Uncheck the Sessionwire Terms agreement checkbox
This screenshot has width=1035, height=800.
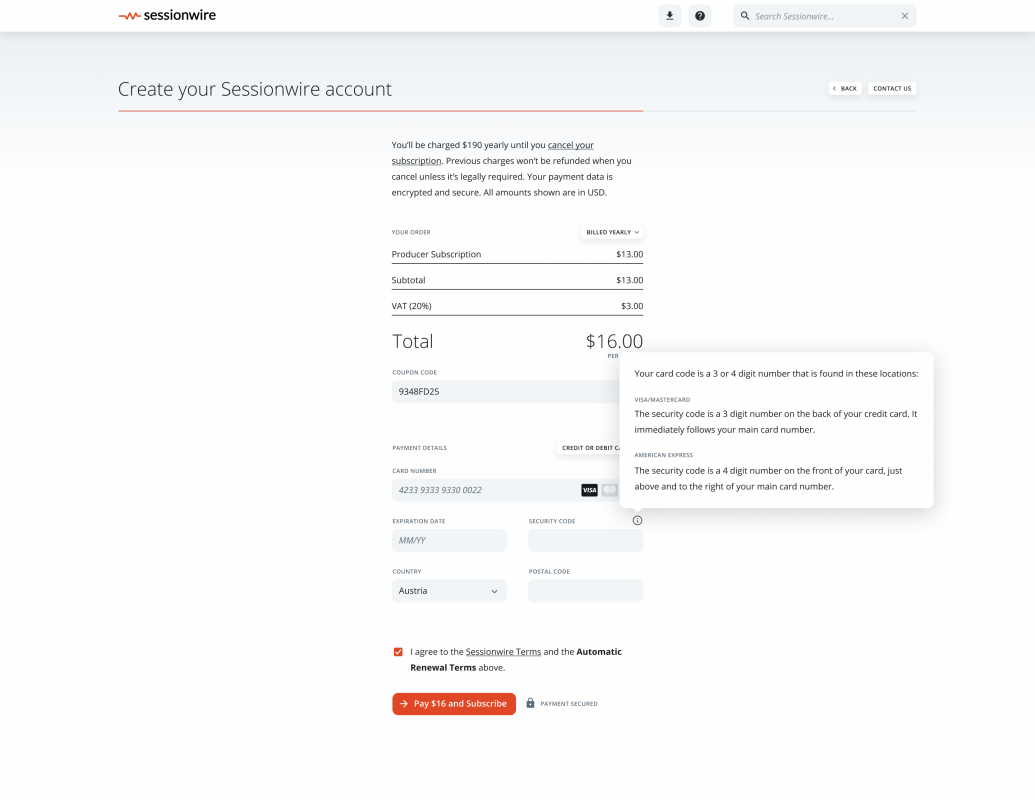click(x=398, y=652)
